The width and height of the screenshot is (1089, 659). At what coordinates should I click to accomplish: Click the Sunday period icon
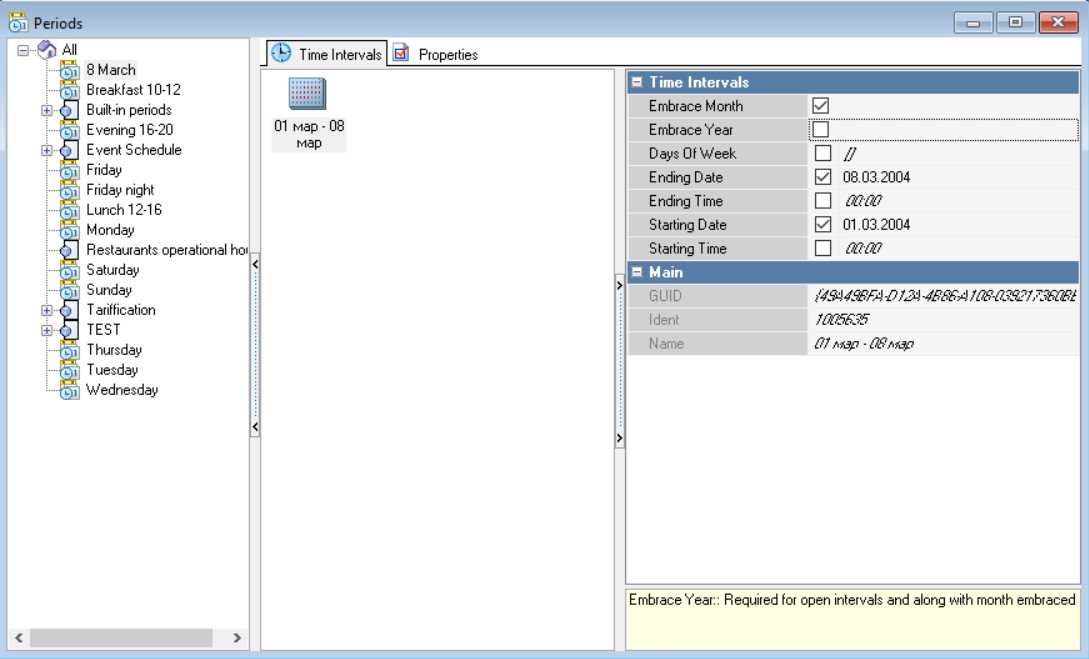[69, 291]
